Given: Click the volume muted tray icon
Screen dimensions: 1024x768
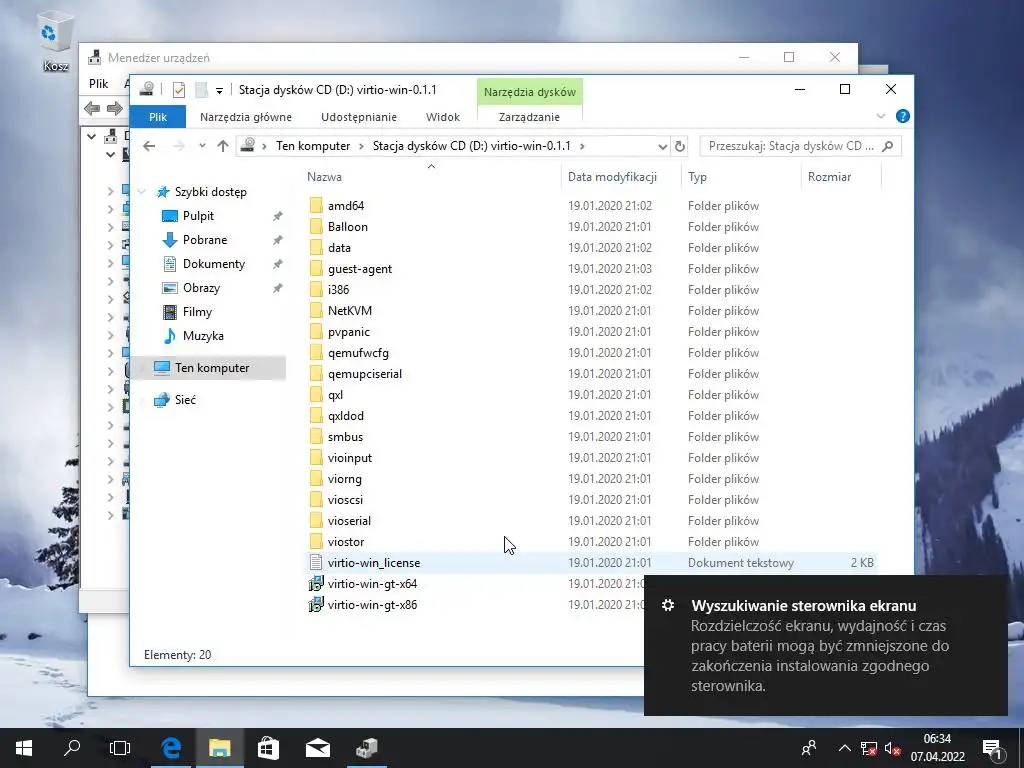Looking at the screenshot, I should (892, 749).
